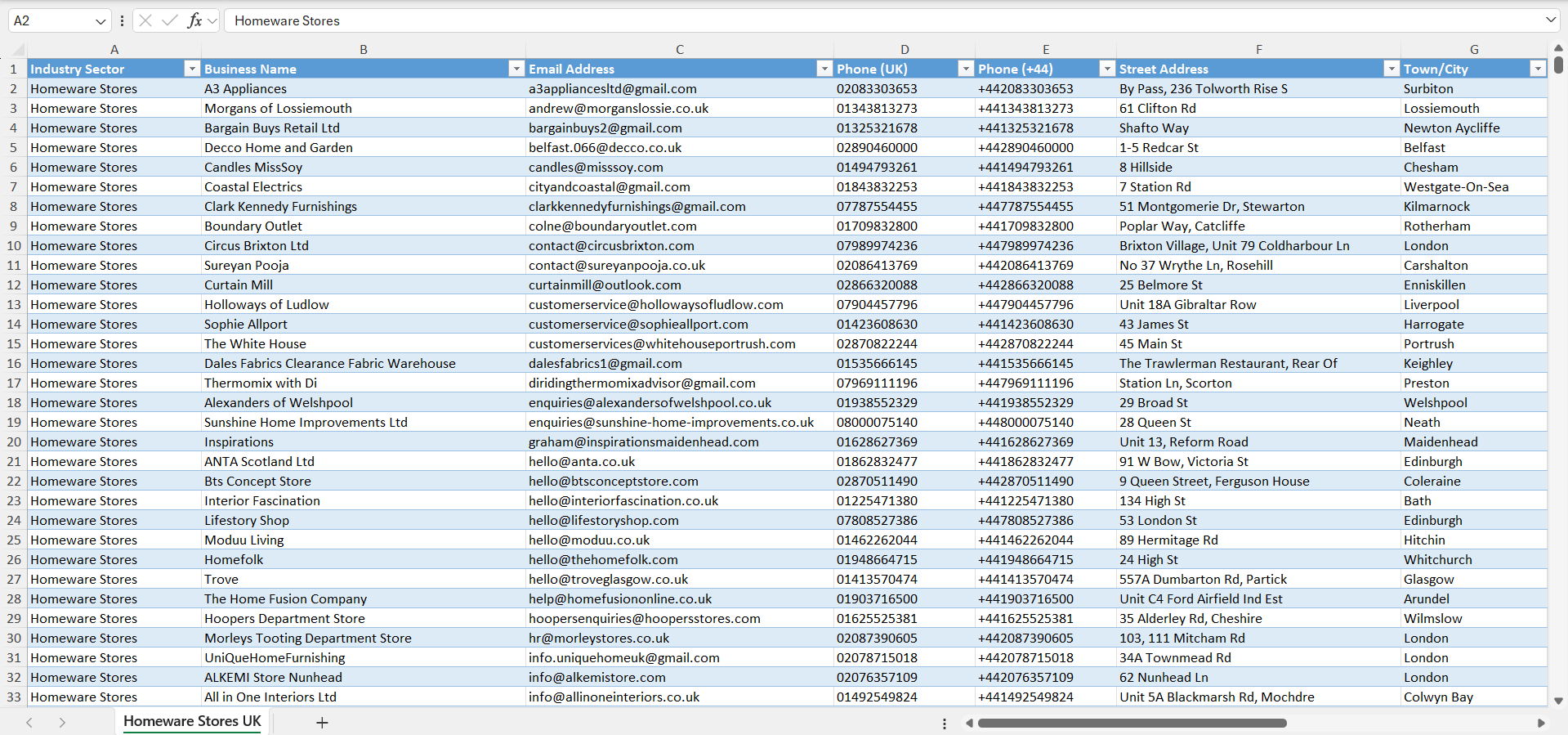Select row 33 header

pos(13,697)
